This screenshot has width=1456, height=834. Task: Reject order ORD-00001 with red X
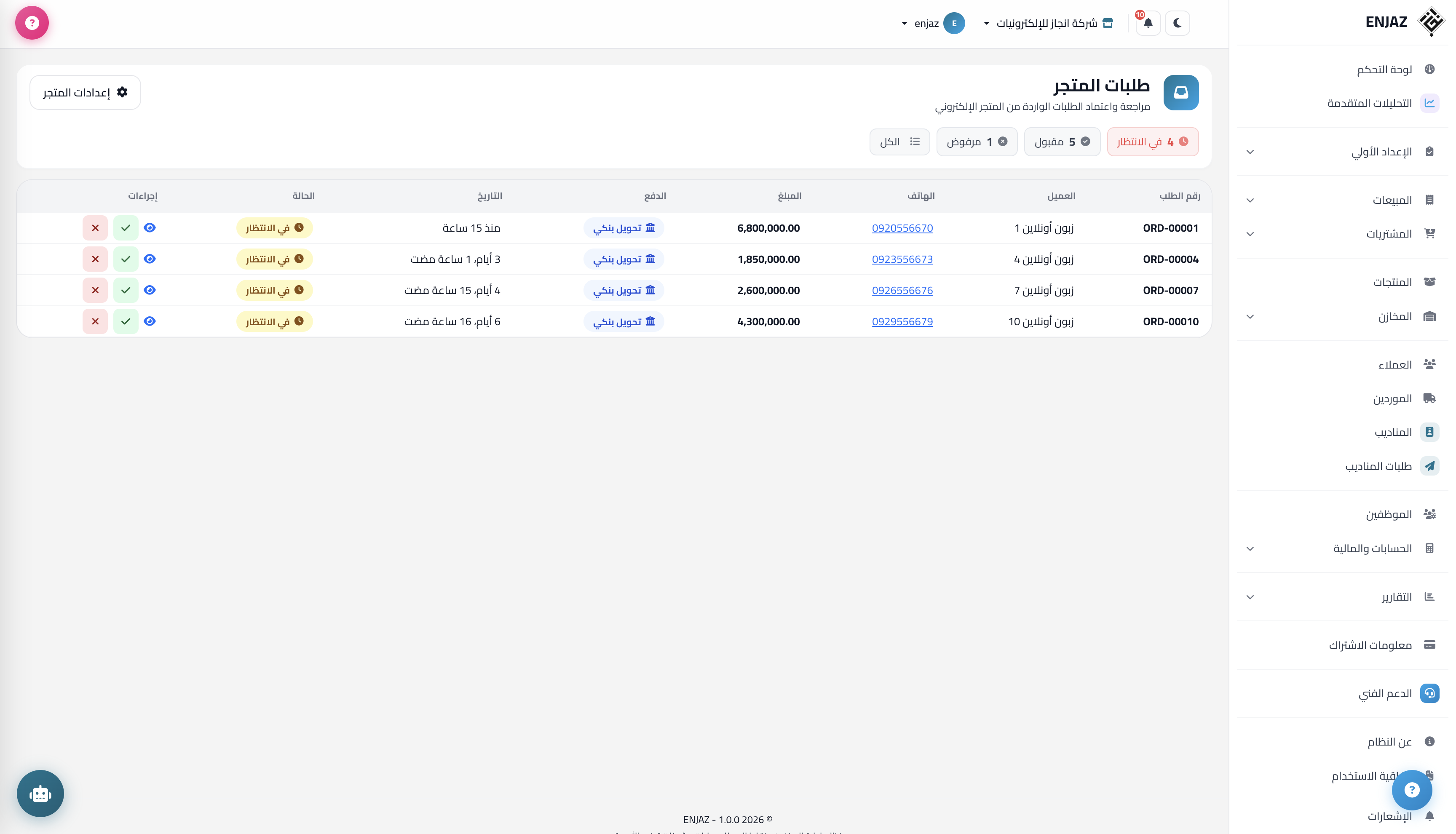tap(95, 228)
